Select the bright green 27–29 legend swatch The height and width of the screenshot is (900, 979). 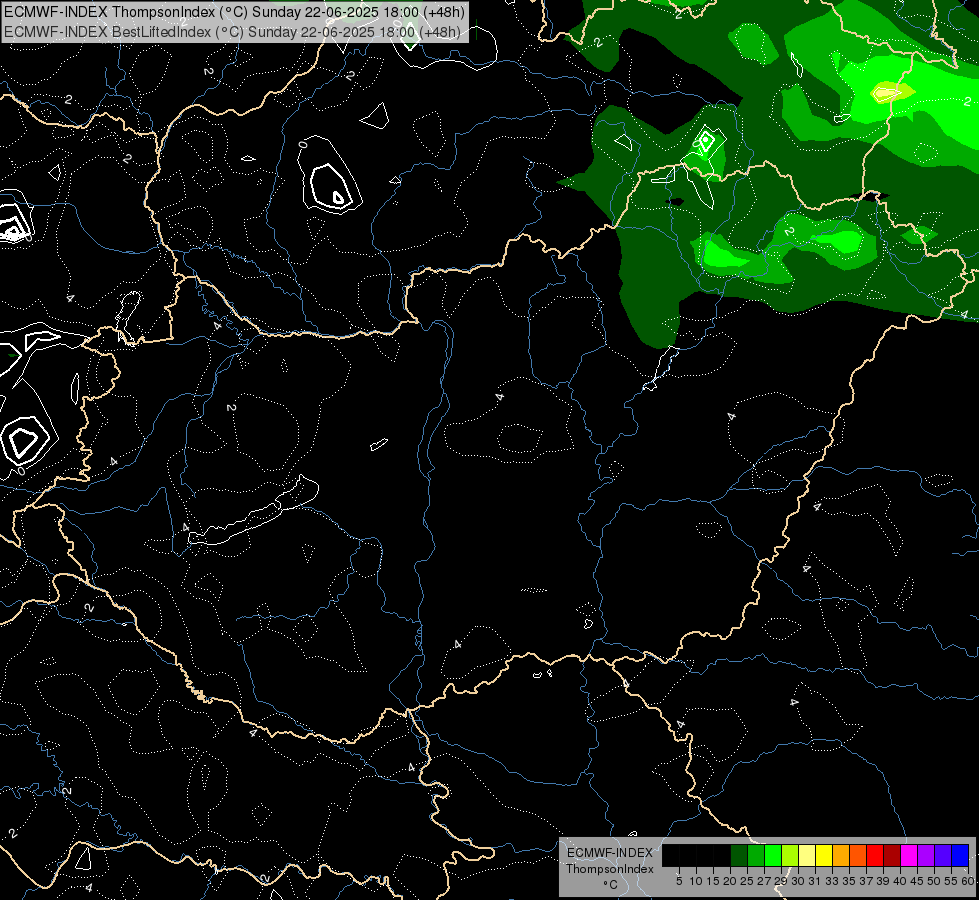[x=773, y=855]
